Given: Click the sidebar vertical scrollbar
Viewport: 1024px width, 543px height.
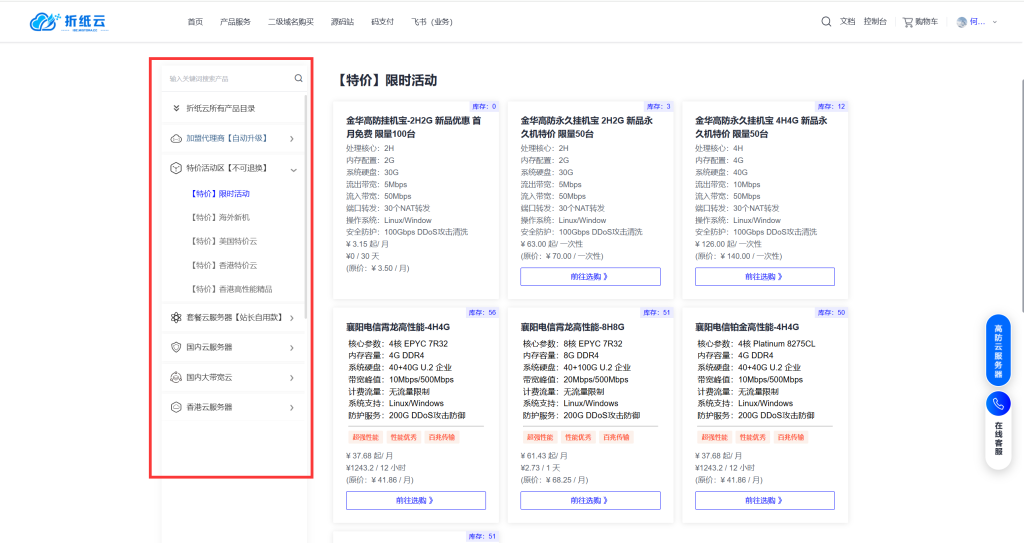Looking at the screenshot, I should [x=306, y=209].
